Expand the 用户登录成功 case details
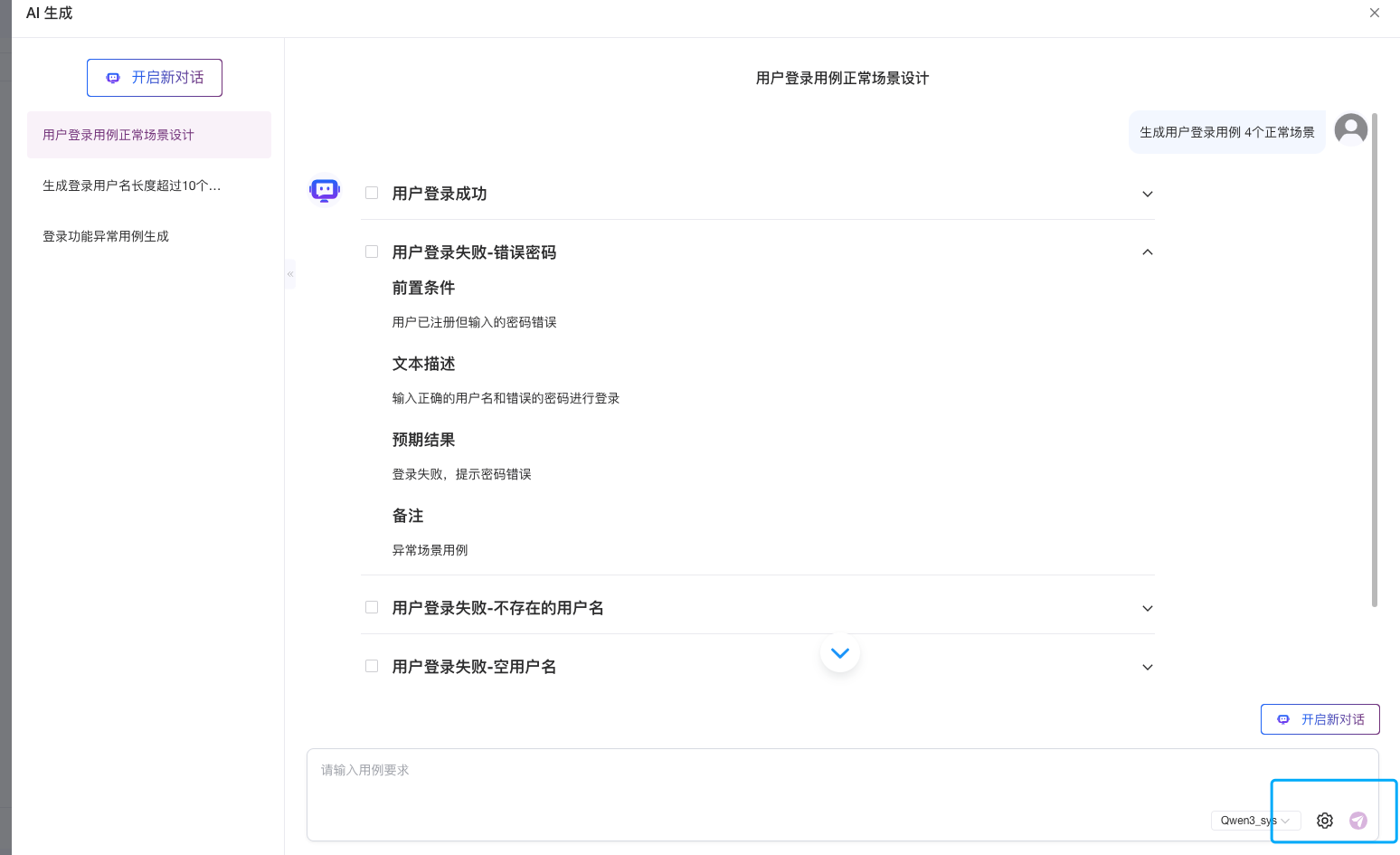Screen dimensions: 1400x855 [1148, 194]
